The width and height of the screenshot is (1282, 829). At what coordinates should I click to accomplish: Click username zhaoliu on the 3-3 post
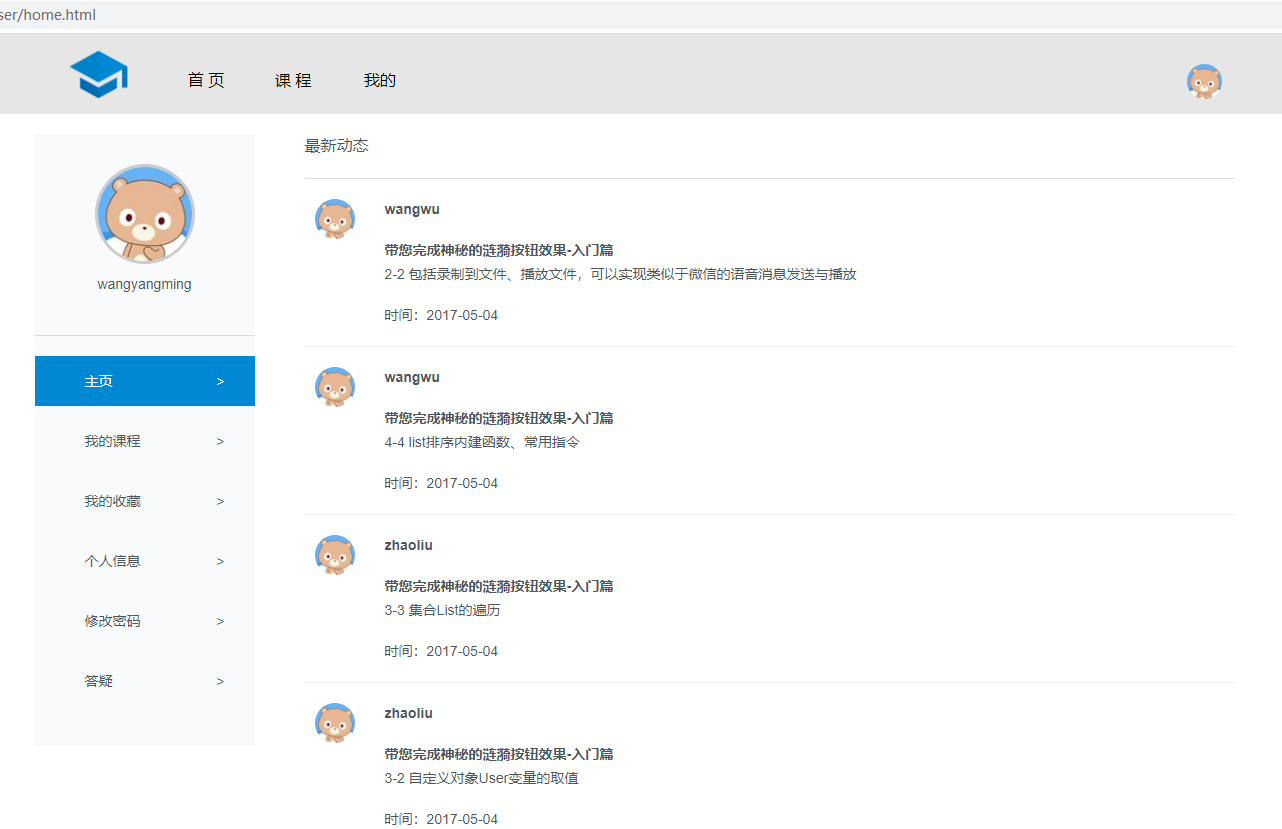pos(409,545)
